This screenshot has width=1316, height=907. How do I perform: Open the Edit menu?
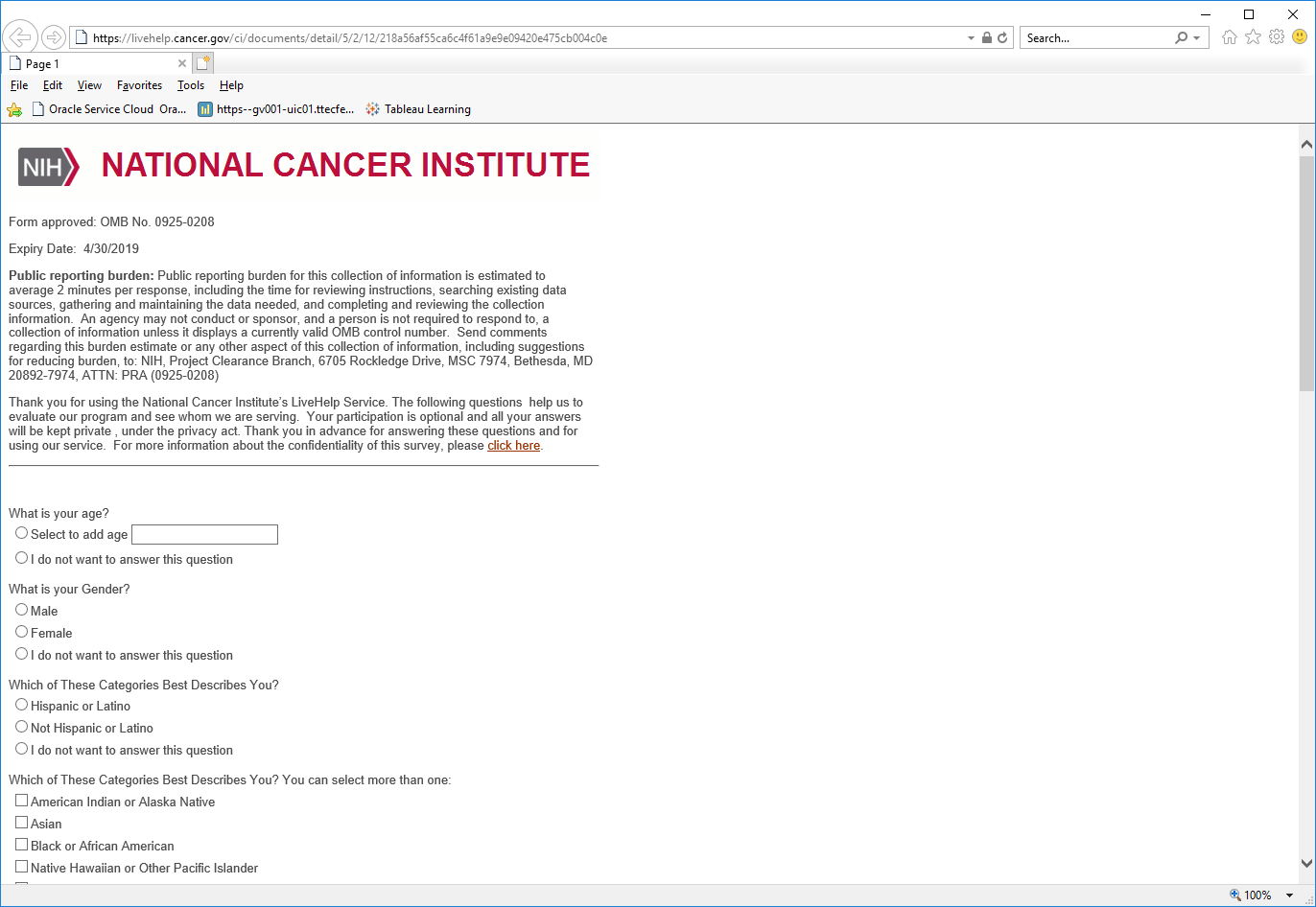point(53,85)
